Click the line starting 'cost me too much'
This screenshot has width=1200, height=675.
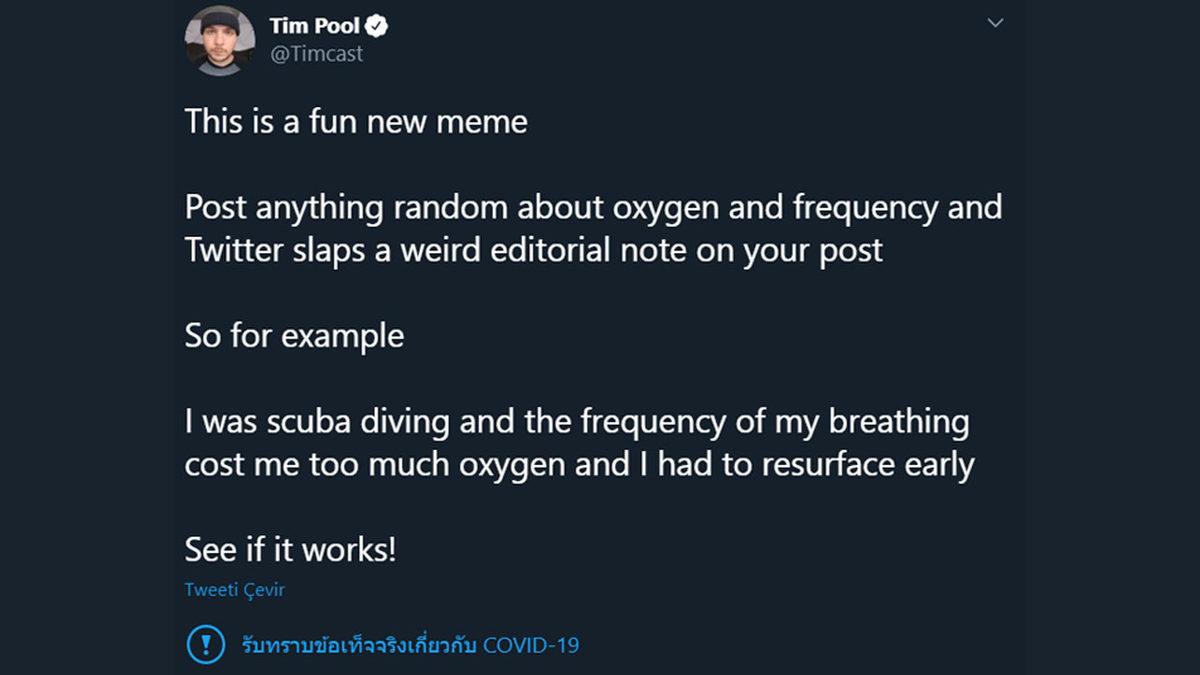point(579,464)
